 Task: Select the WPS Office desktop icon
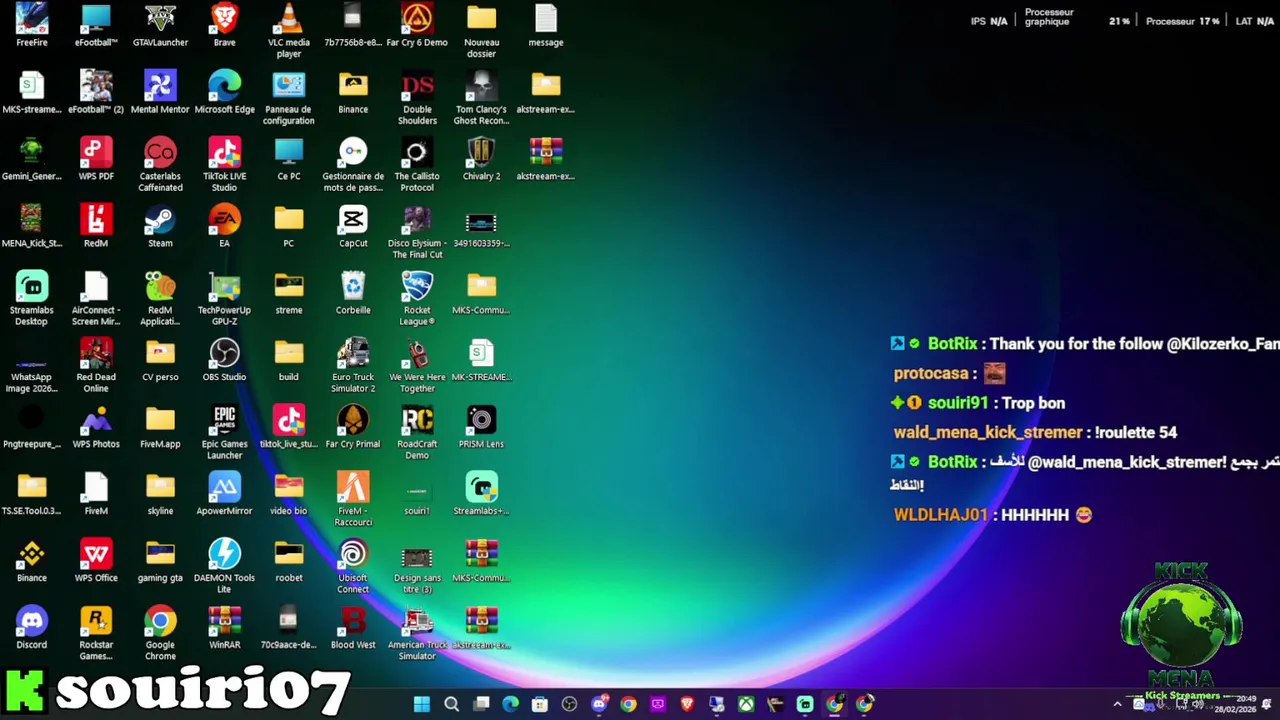click(x=96, y=562)
